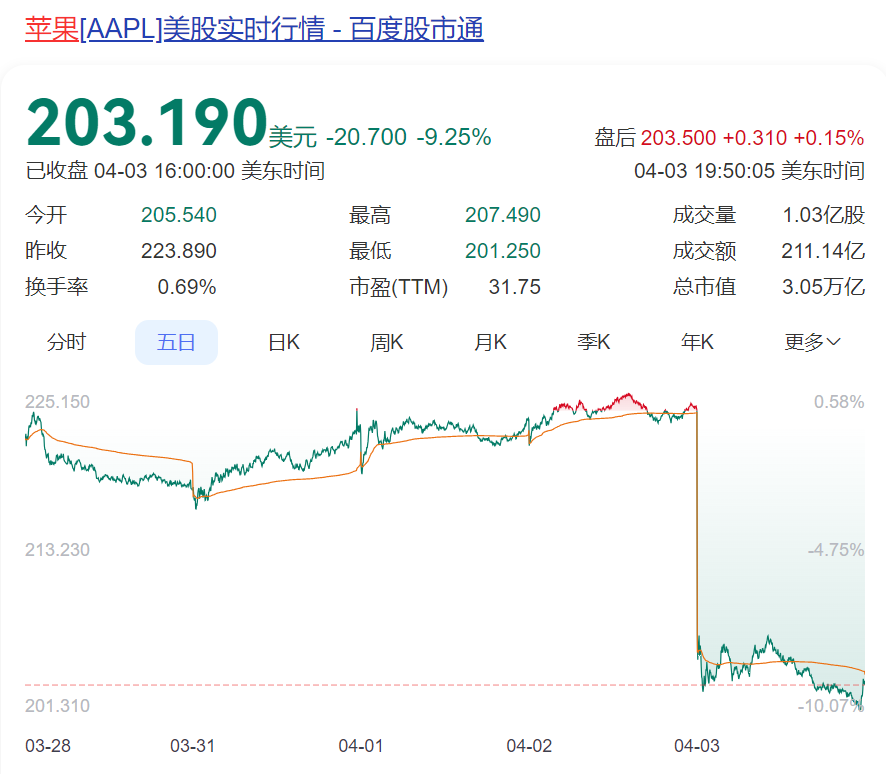This screenshot has height=774, width=886.
Task: Click the 总市值 value 3.05万亿
Action: pos(823,287)
